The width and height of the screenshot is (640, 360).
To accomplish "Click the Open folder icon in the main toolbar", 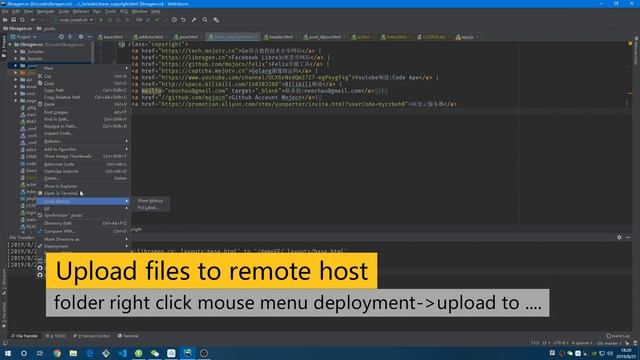I will click(x=5, y=20).
